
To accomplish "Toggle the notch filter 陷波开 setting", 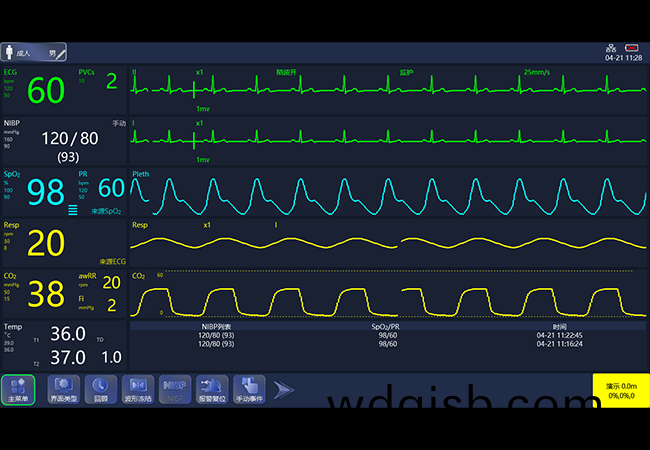I will coord(286,73).
